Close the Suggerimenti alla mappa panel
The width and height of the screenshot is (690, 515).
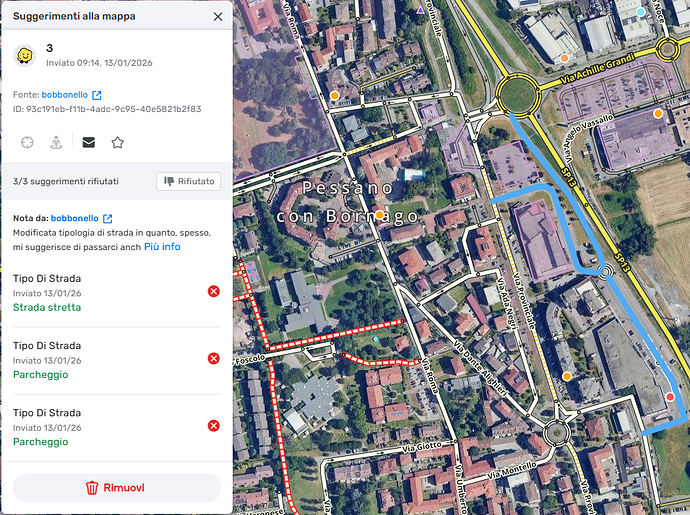tap(218, 17)
